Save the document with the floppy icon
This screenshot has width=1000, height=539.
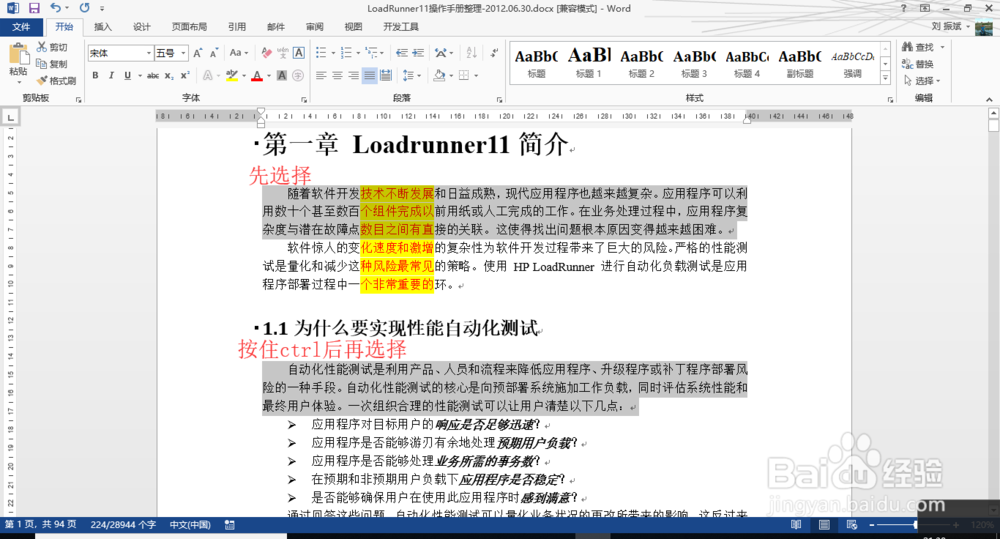[34, 8]
